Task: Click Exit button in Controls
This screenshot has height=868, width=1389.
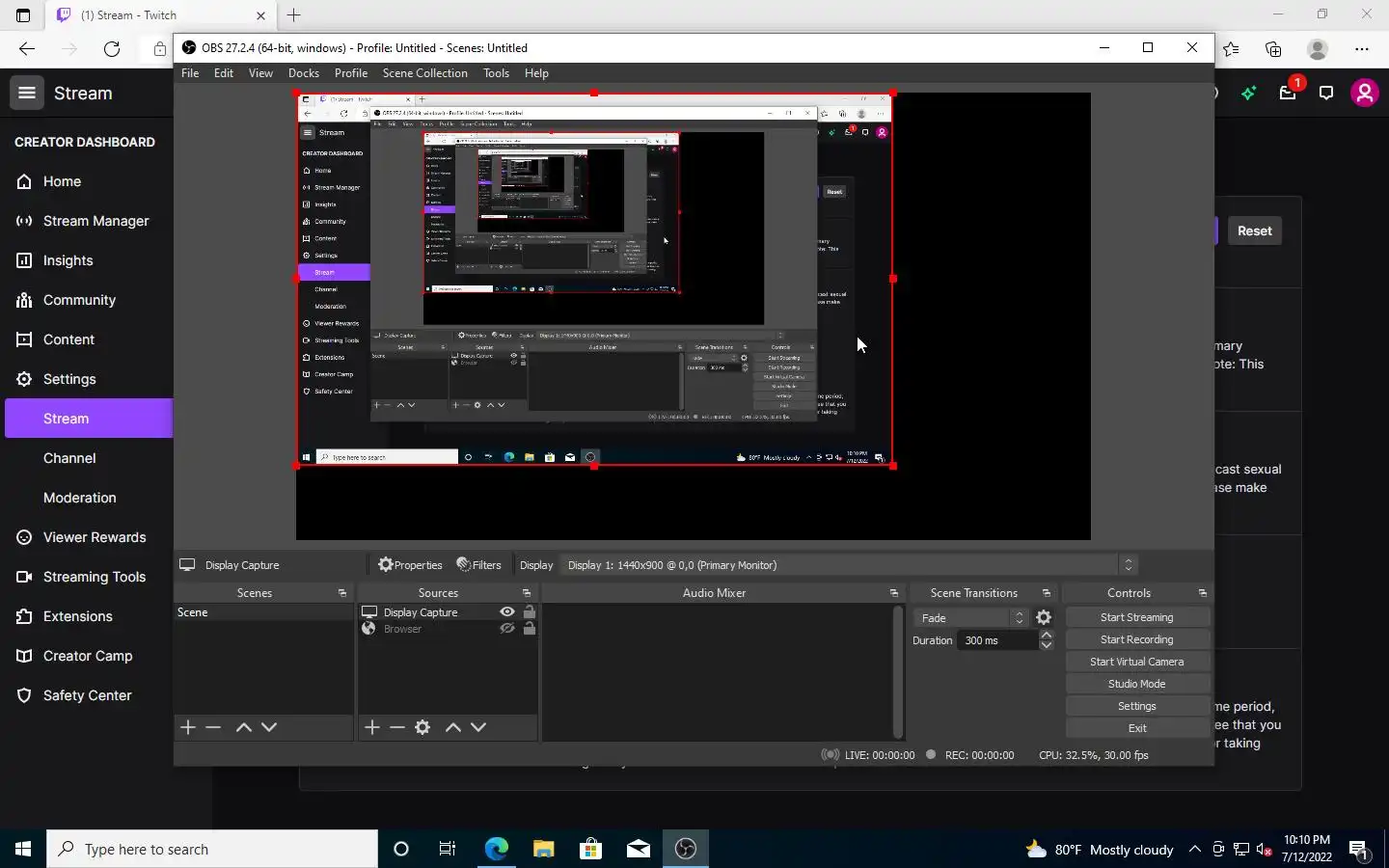Action: click(x=1137, y=728)
